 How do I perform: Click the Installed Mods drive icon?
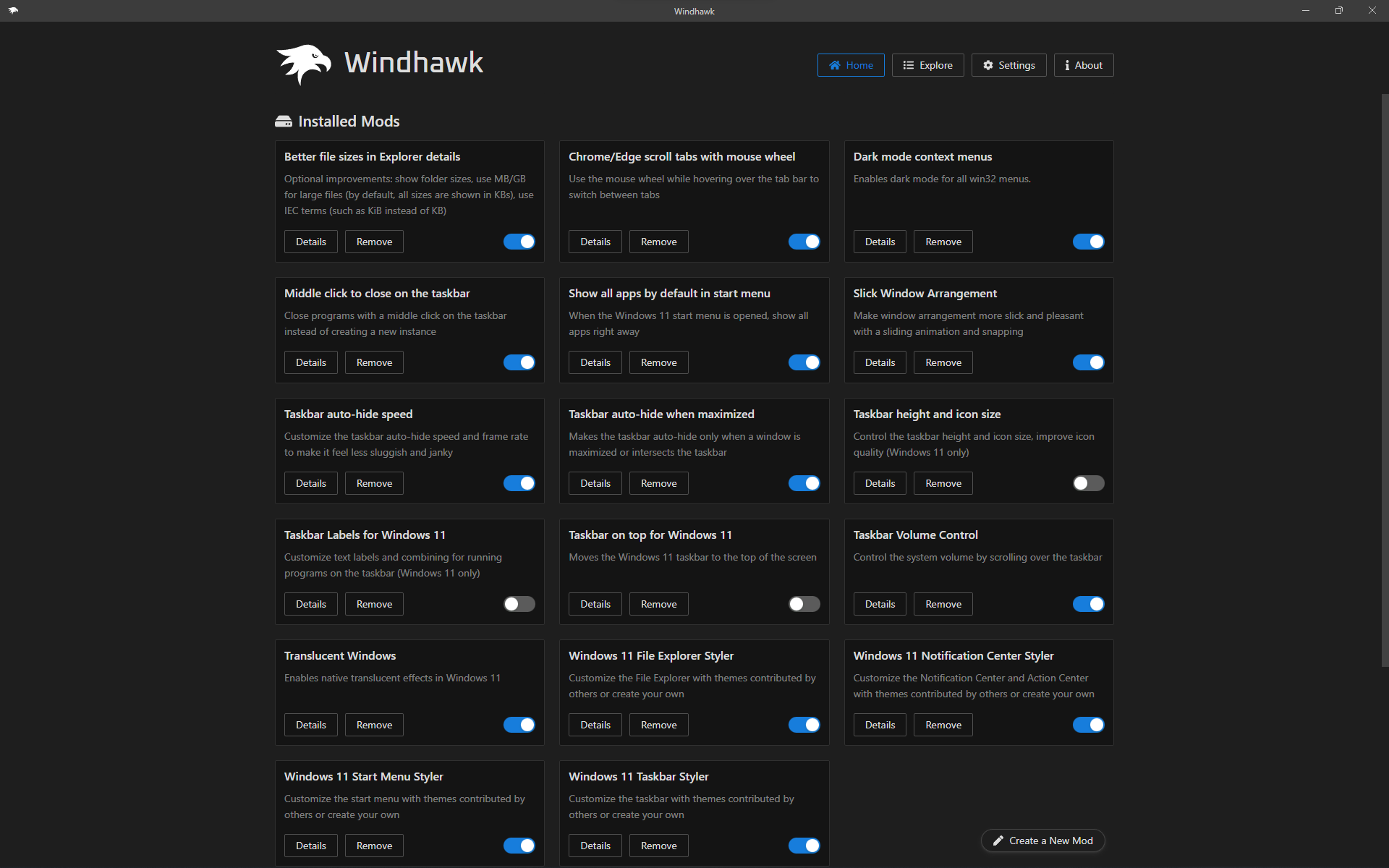284,122
